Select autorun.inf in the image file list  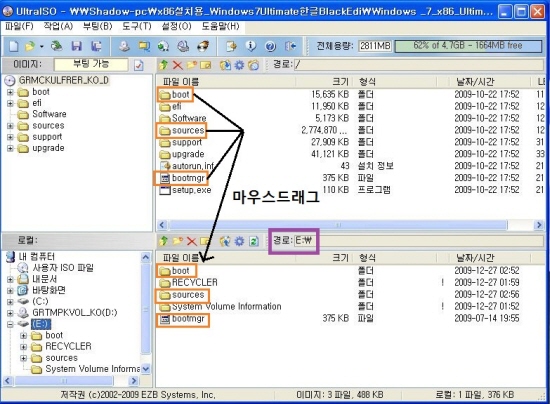[x=187, y=166]
